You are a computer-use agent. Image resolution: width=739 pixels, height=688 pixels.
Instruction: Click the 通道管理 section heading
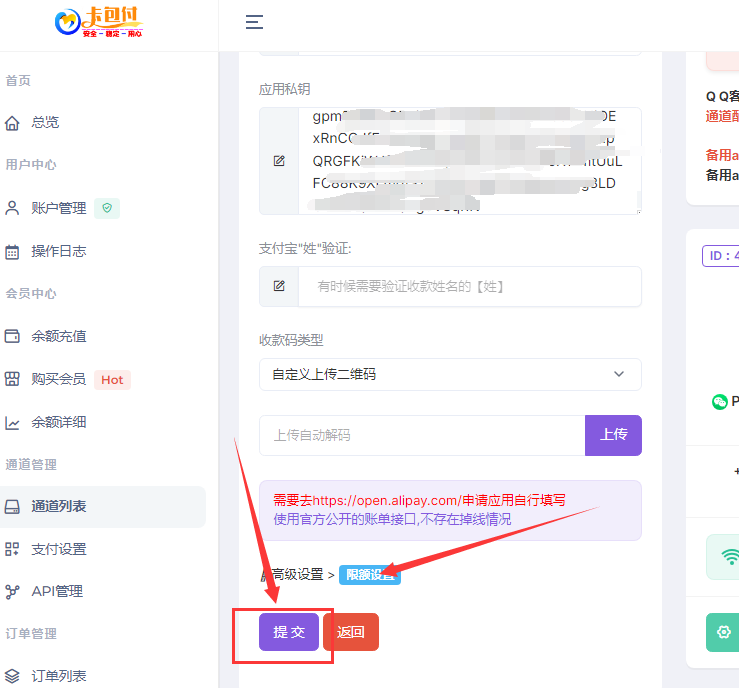point(31,465)
